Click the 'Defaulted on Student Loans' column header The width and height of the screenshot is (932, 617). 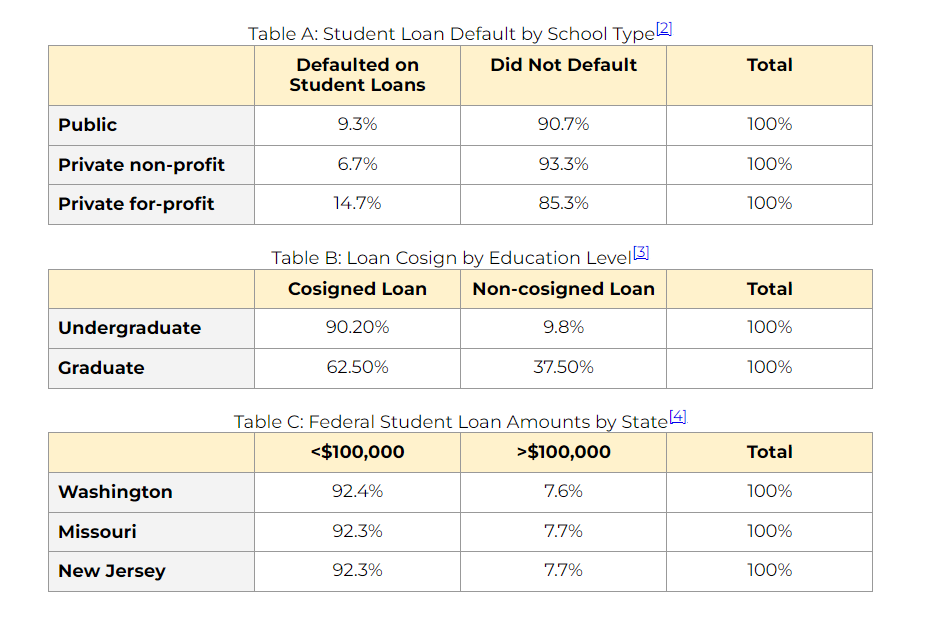[357, 75]
